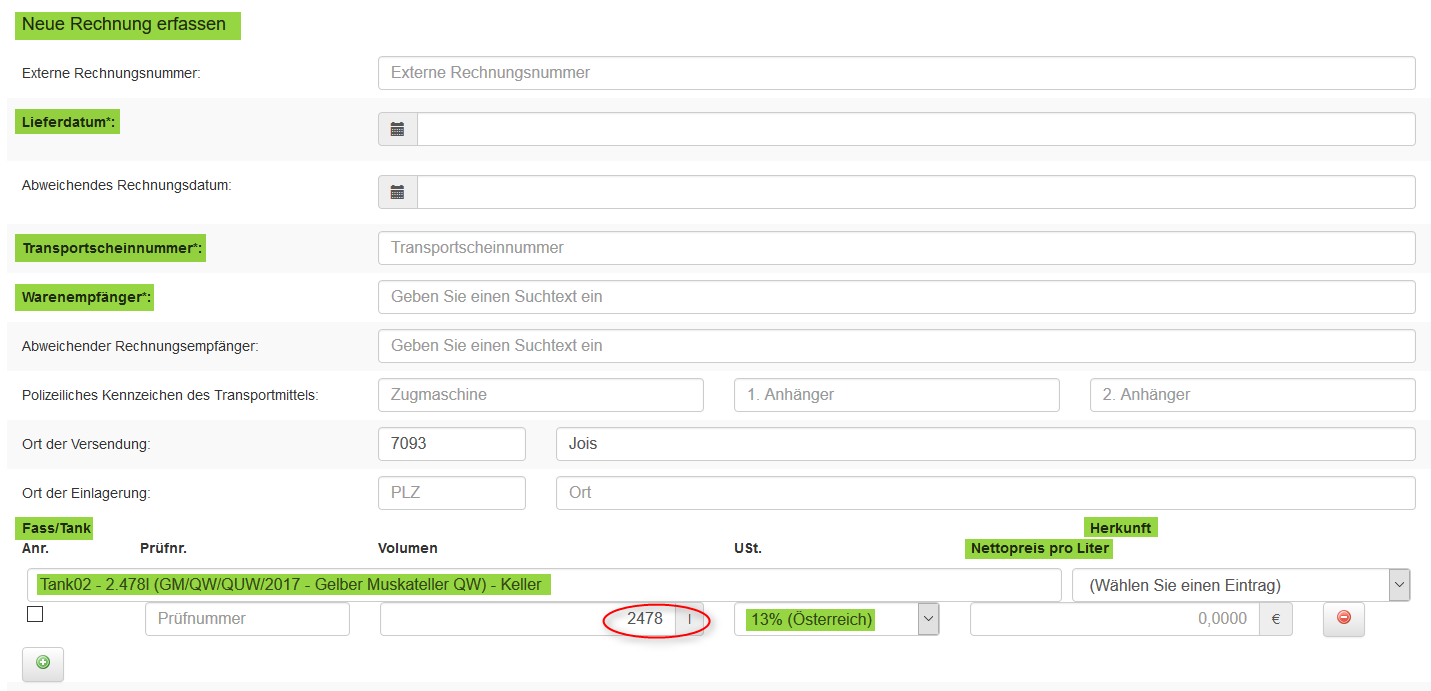Tick the Anr. checkbox in the tank row
Screen dimensions: 1431x691
(35, 615)
